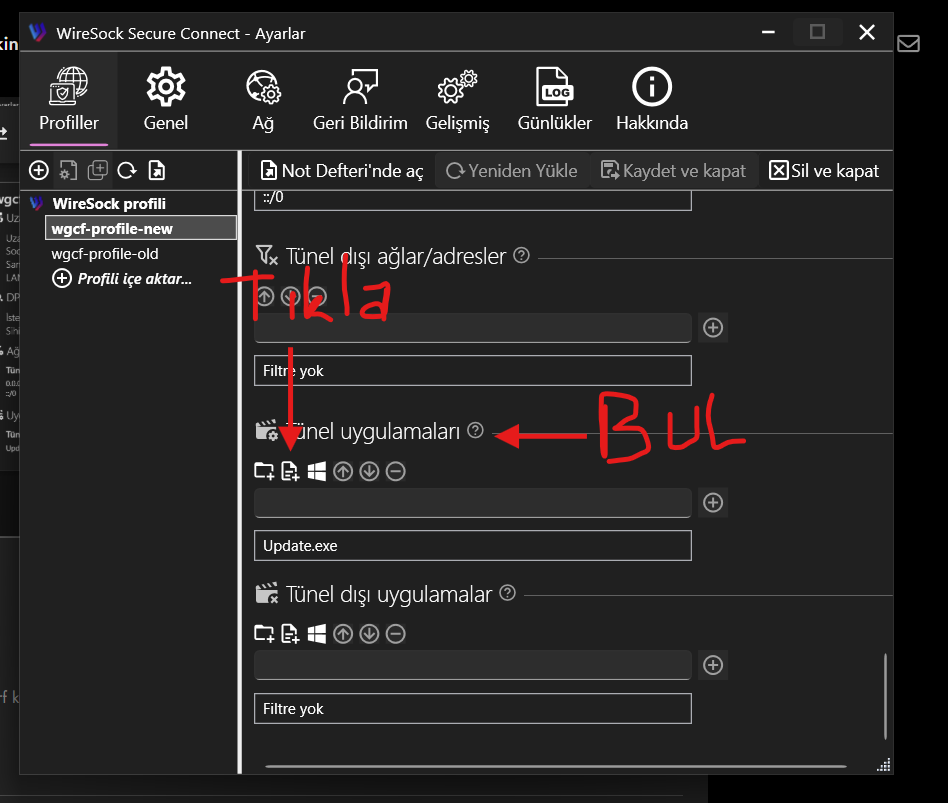Pick running Windows app for Tünel dışı uygulamalar
The height and width of the screenshot is (803, 948).
(316, 634)
